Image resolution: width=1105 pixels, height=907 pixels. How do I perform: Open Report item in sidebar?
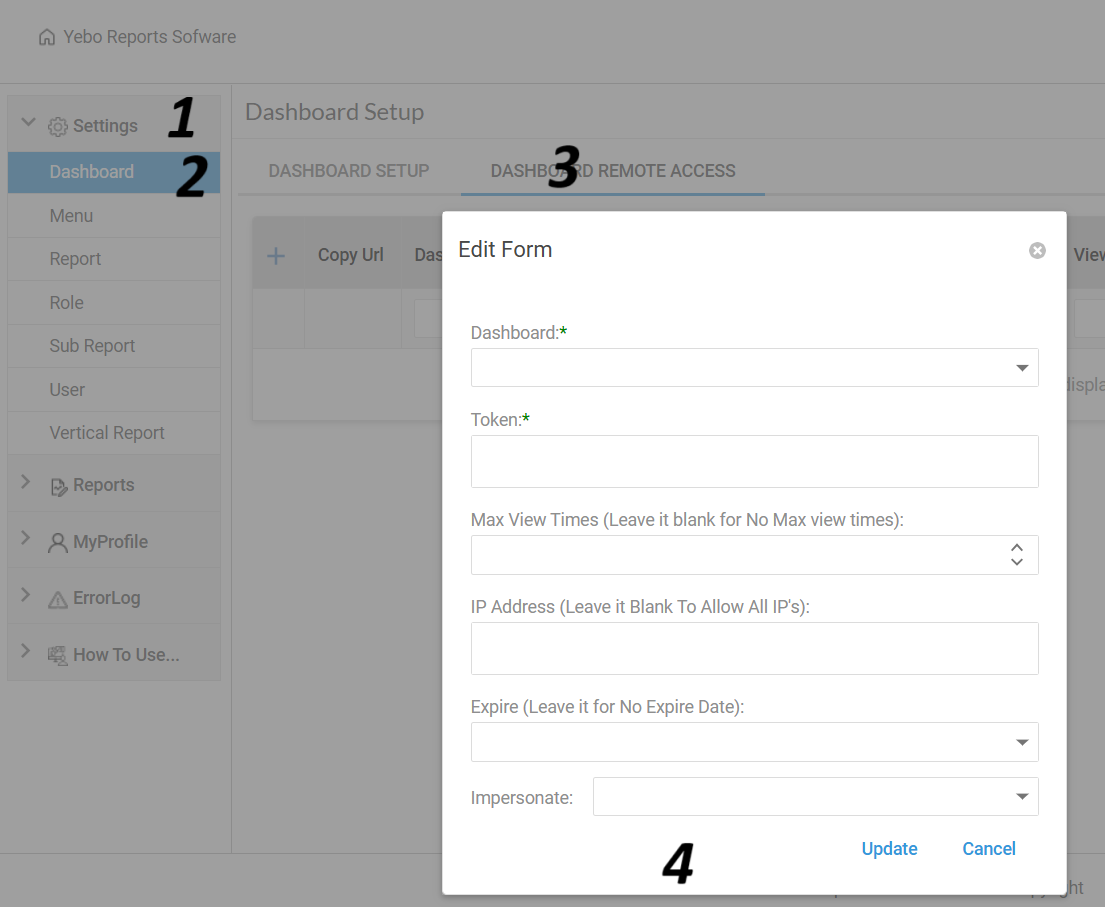114,259
